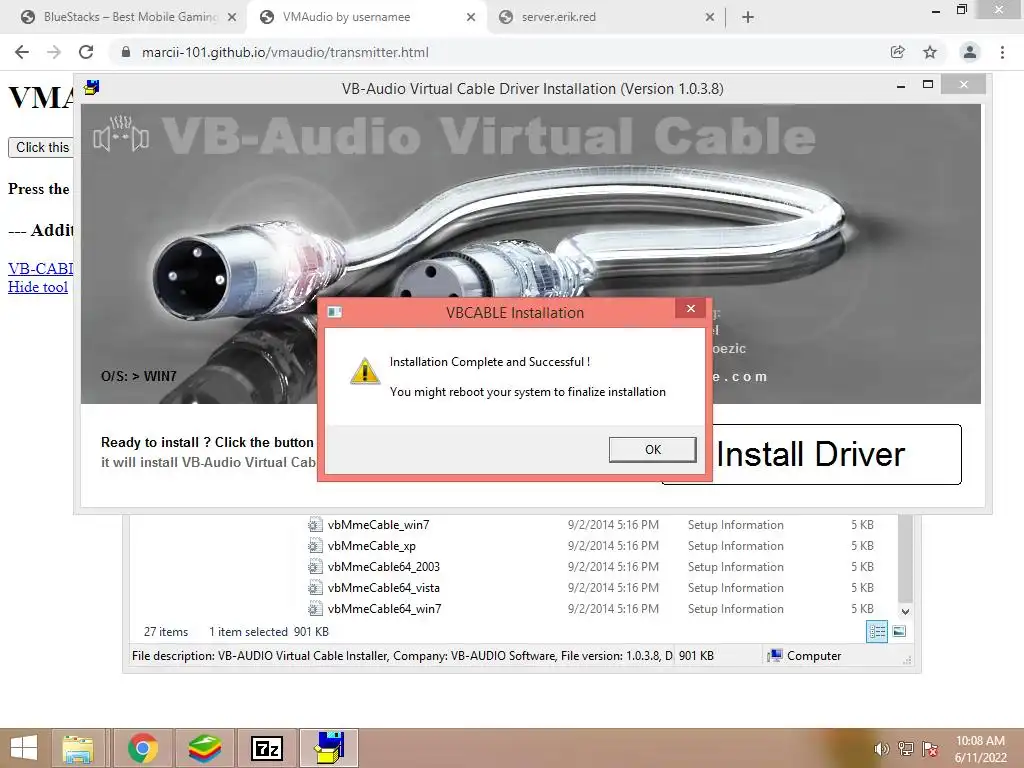Go forward in the browser

coord(54,52)
